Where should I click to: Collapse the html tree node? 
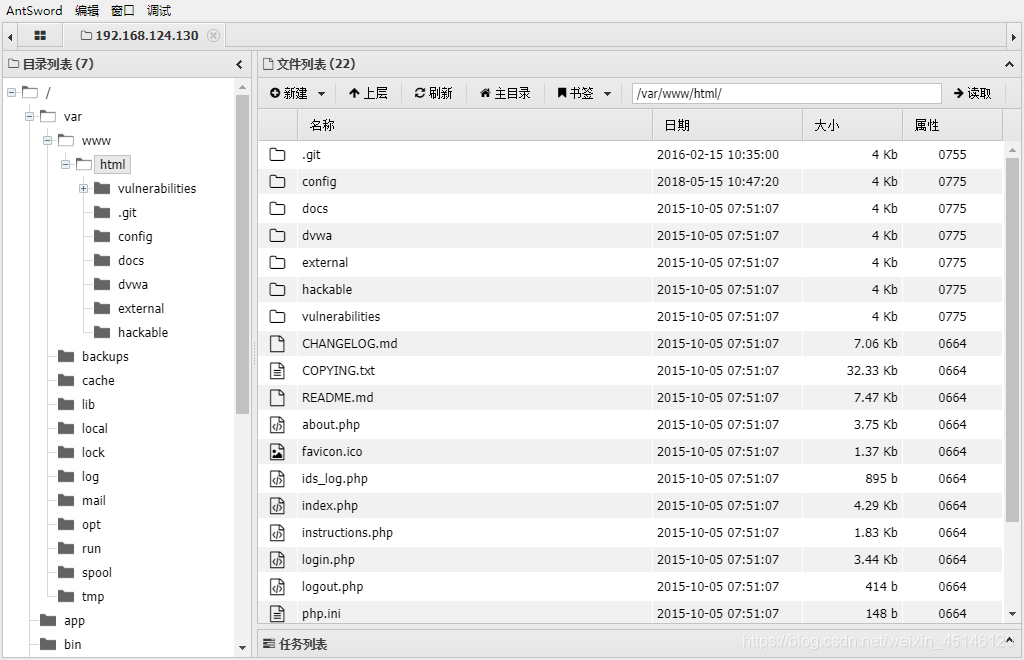tap(65, 165)
